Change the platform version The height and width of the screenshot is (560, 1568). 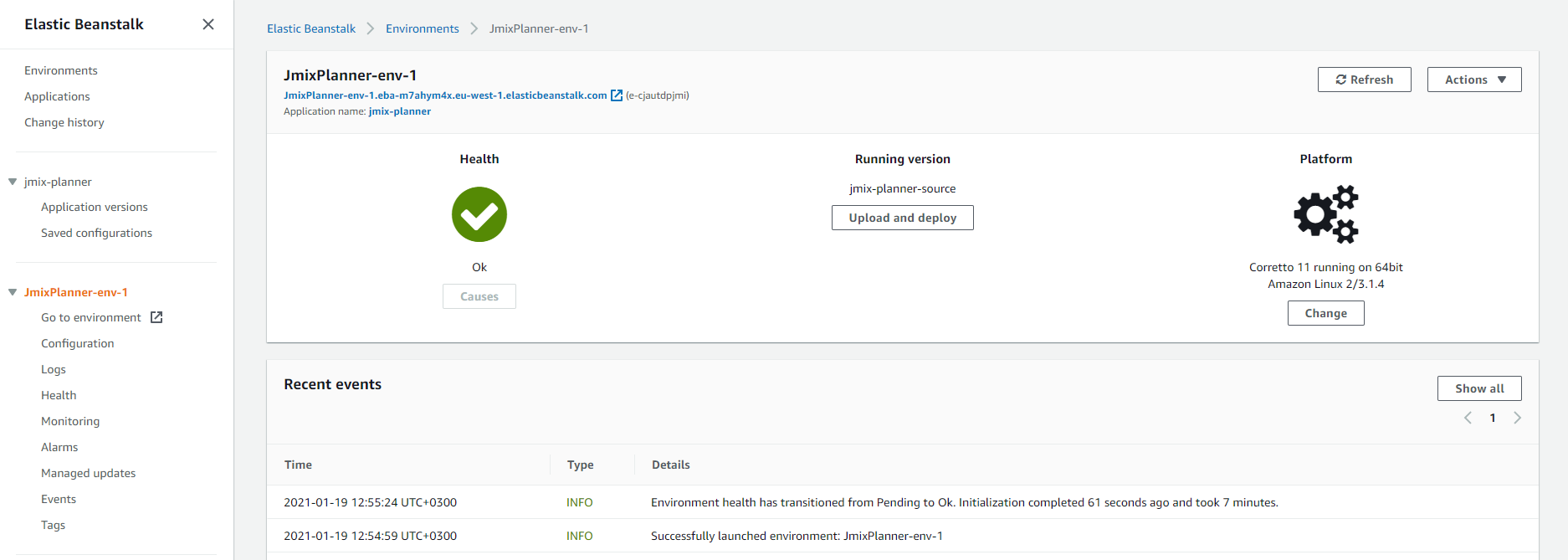(1325, 313)
